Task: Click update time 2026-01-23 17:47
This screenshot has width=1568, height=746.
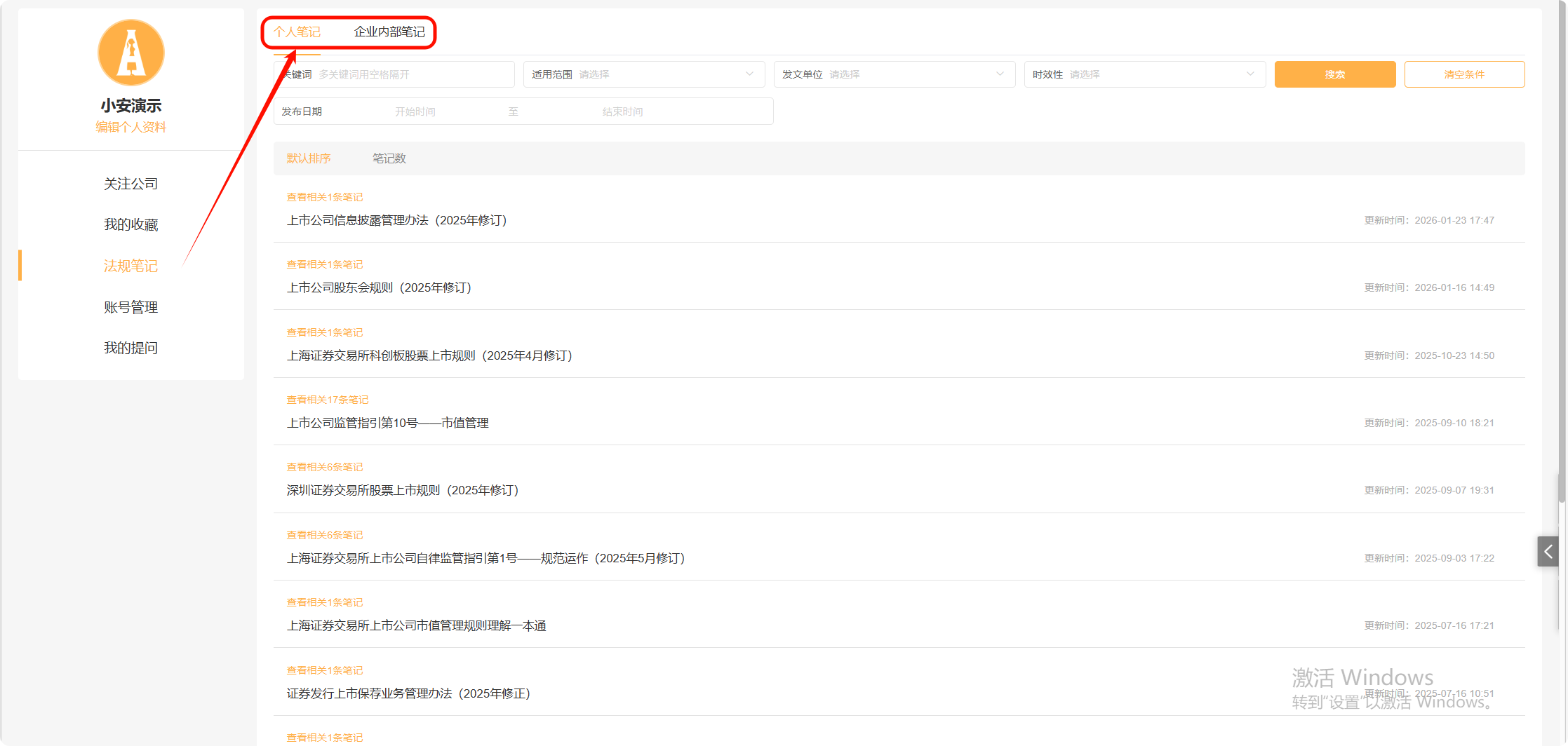Action: coord(1429,220)
